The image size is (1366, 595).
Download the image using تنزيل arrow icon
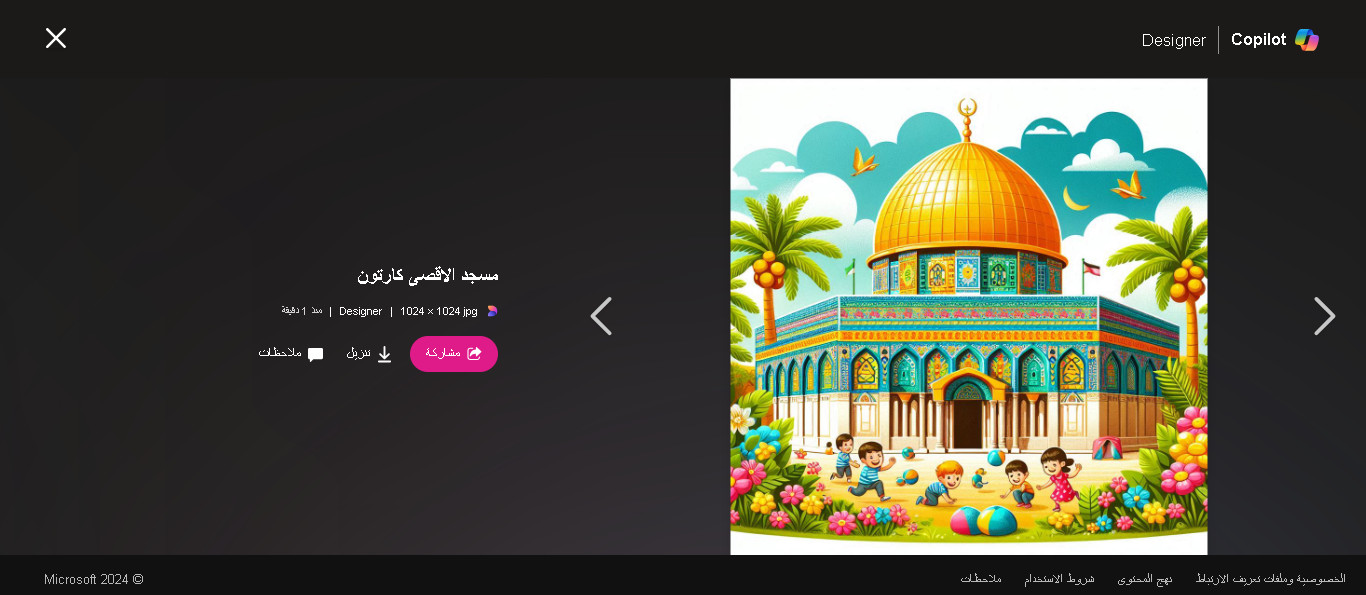point(384,354)
